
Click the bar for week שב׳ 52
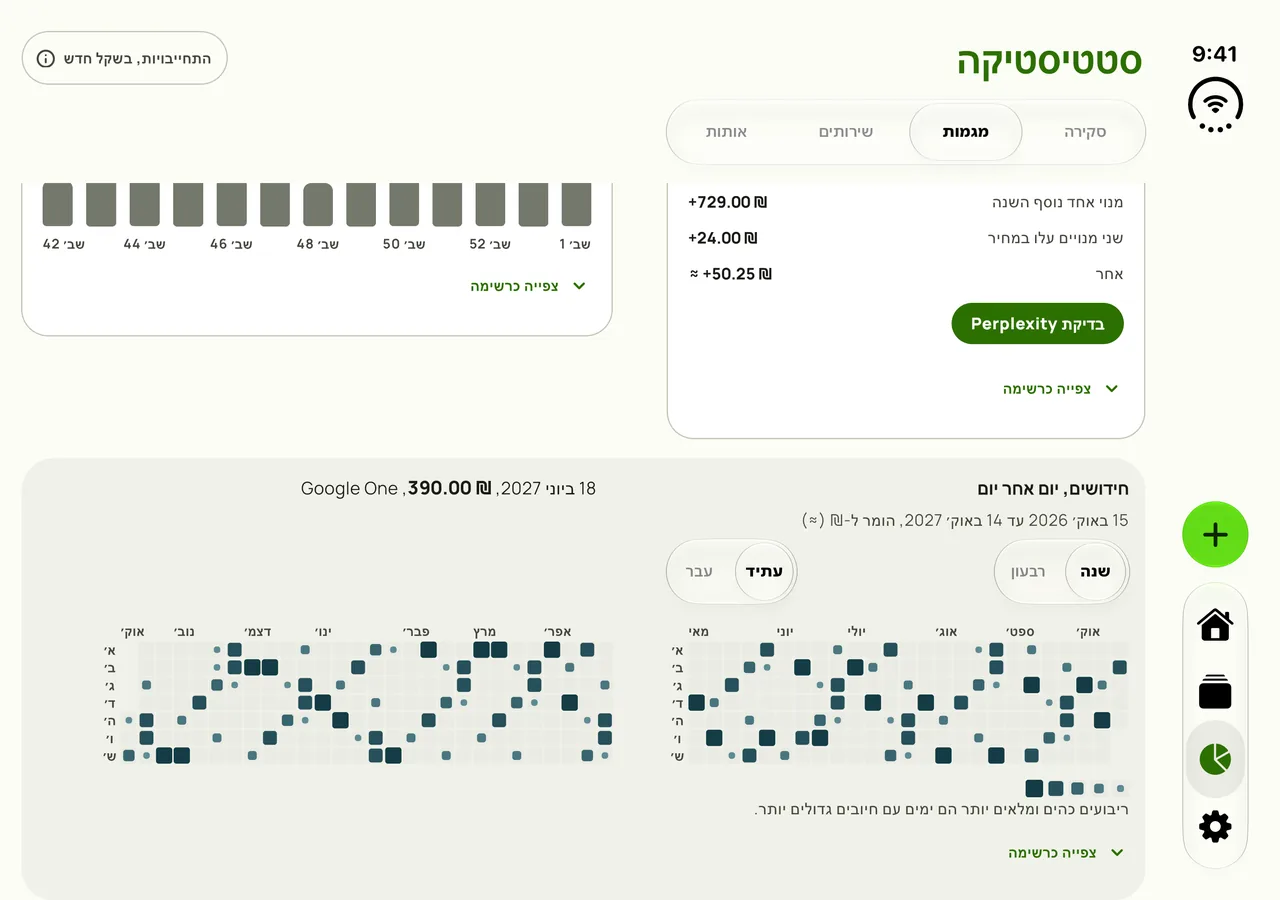click(x=490, y=204)
